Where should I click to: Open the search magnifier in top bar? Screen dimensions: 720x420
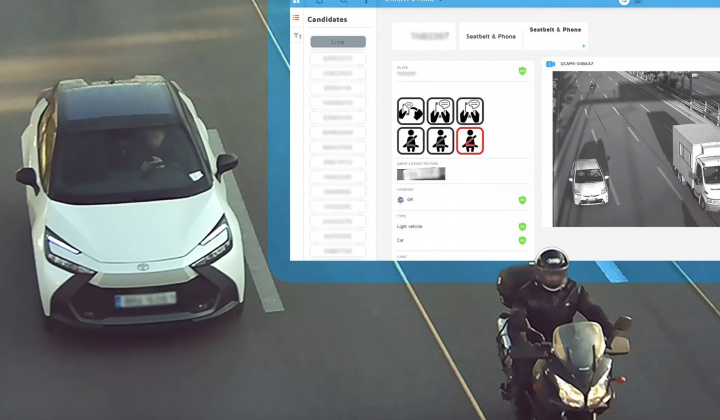tap(343, 2)
